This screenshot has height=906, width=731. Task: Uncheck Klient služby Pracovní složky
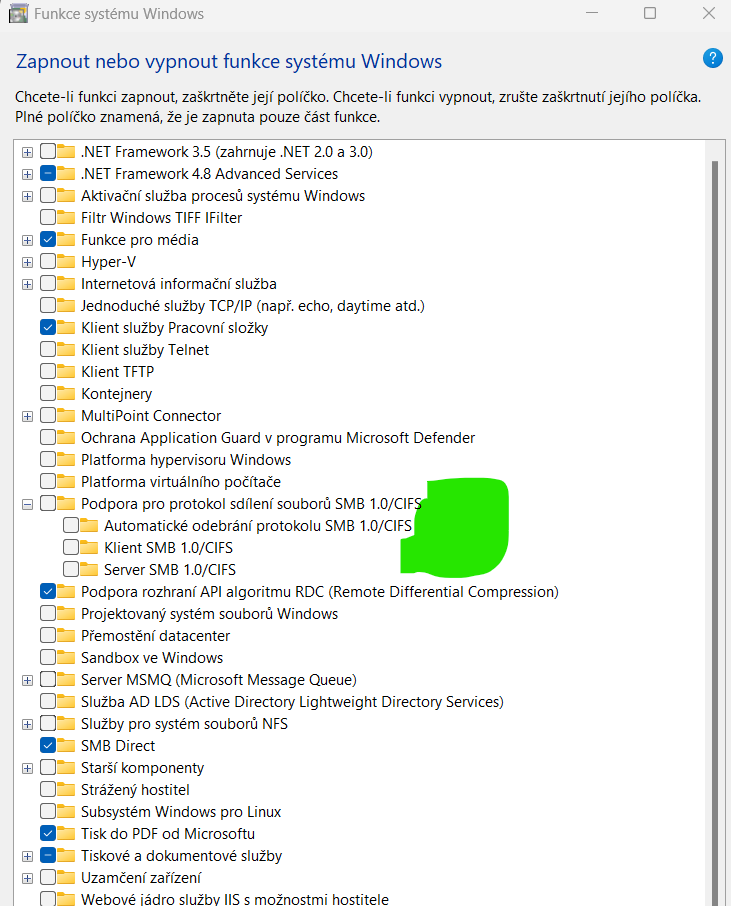point(48,327)
